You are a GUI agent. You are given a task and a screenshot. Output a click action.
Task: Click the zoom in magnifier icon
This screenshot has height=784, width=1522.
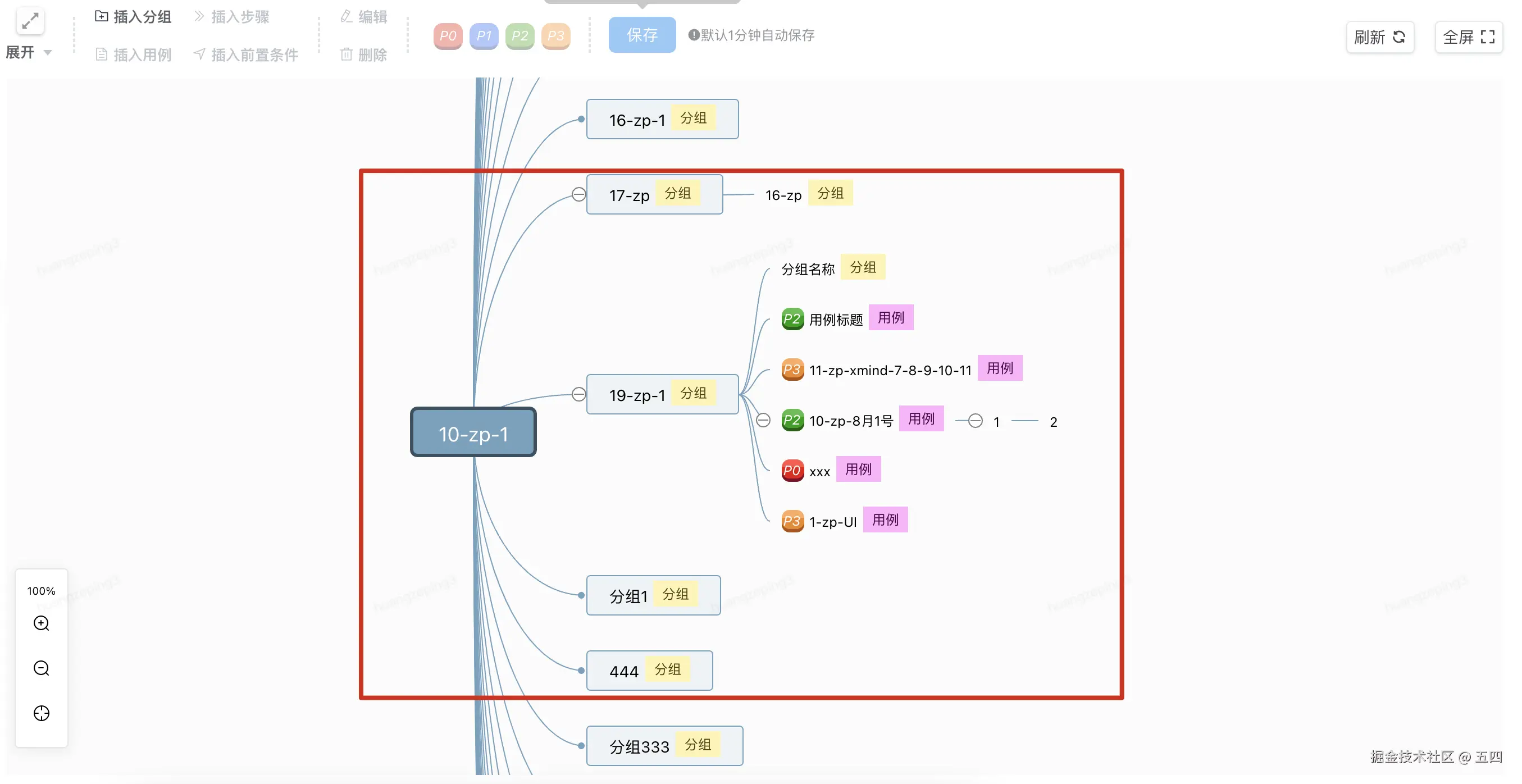tap(42, 623)
